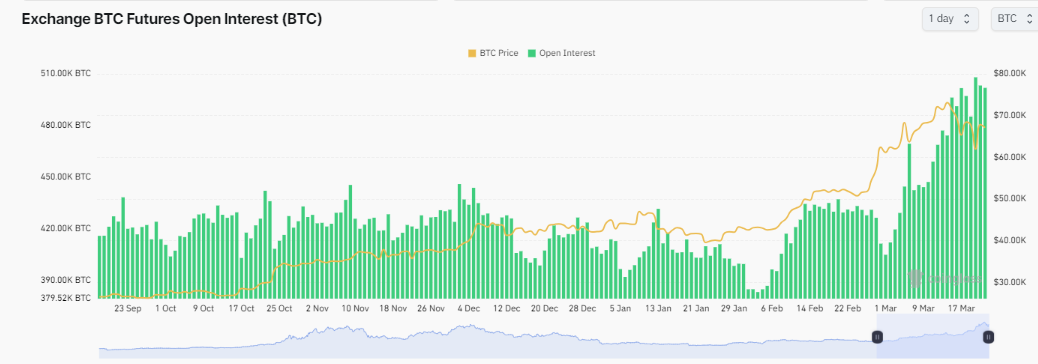This screenshot has width=1038, height=364.
Task: Toggle the Open Interest legend series
Action: (x=561, y=53)
